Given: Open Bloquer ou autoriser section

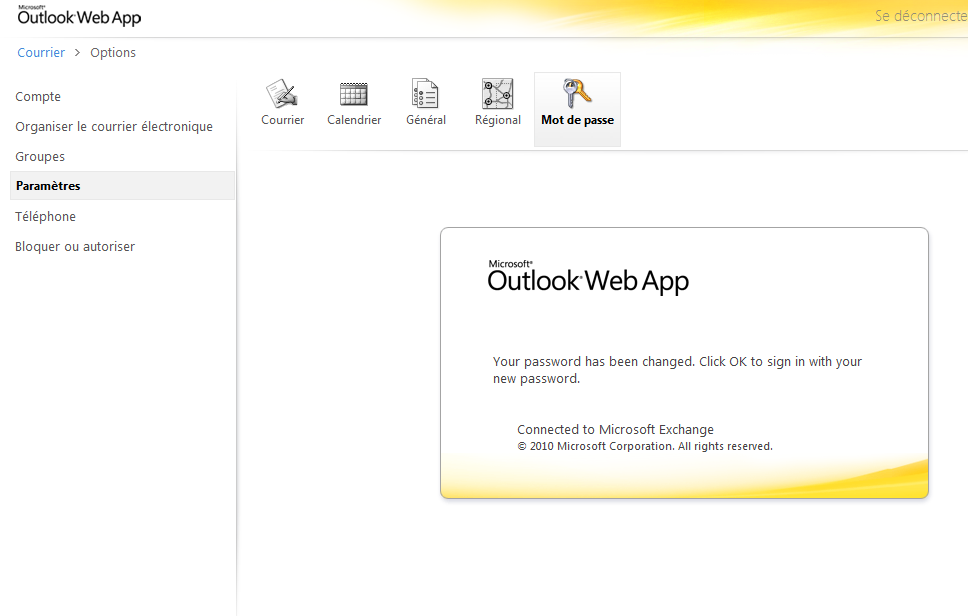Looking at the screenshot, I should click(75, 247).
